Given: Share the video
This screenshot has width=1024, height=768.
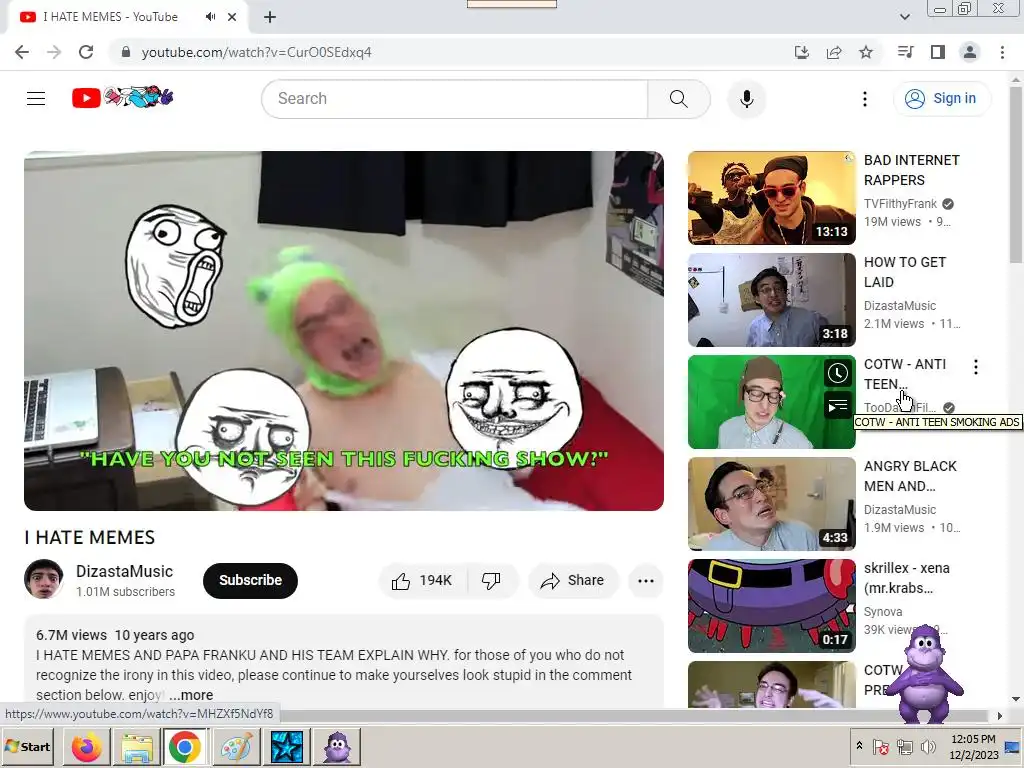Looking at the screenshot, I should tap(573, 581).
